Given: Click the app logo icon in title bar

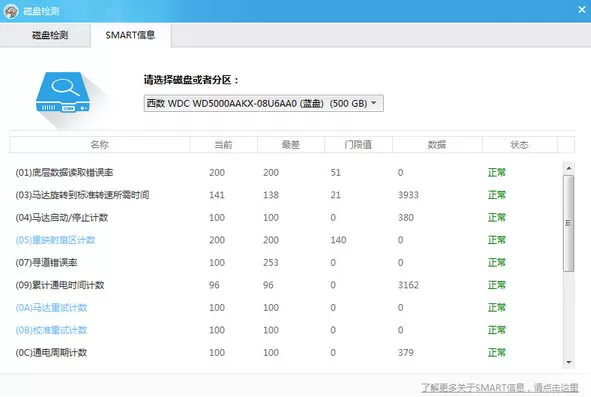Looking at the screenshot, I should click(x=11, y=11).
